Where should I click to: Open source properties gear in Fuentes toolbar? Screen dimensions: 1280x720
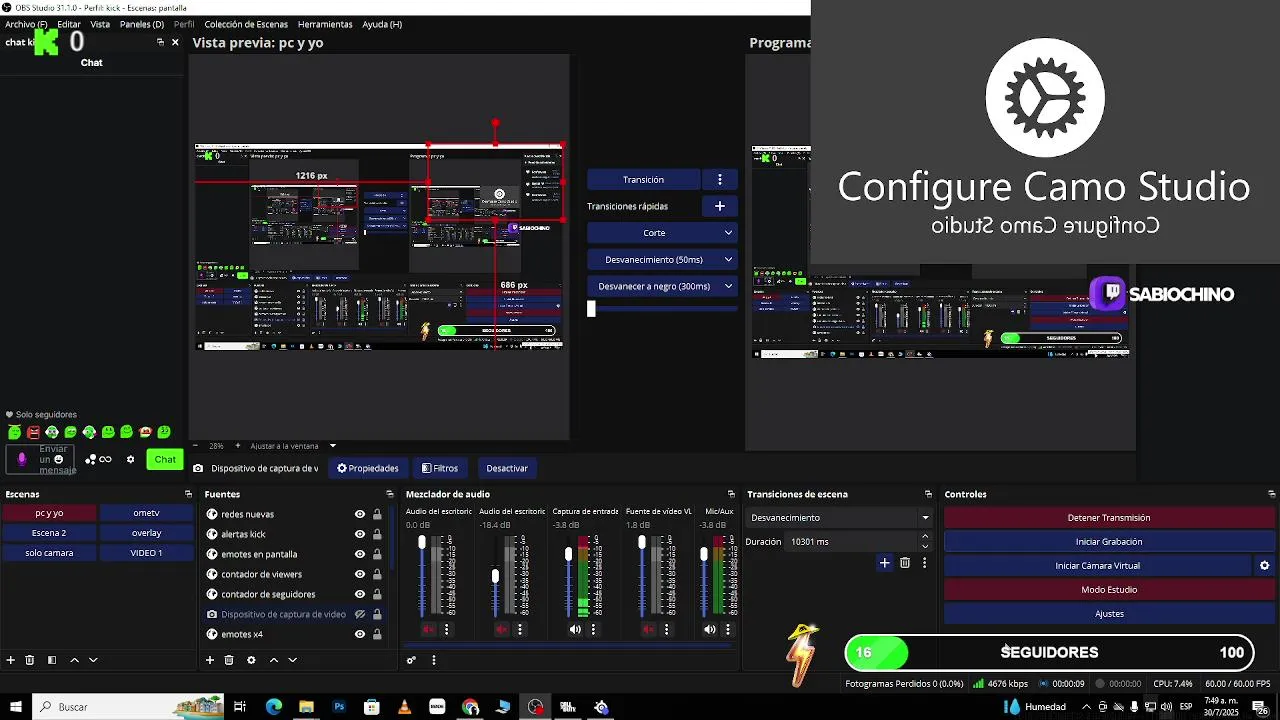point(251,660)
